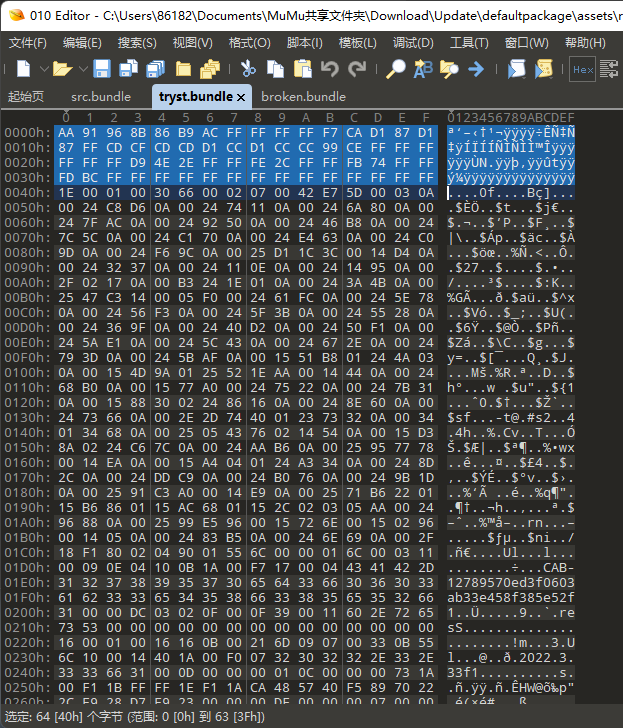
Task: Click byte 1E at row 0040h
Action: (x=66, y=193)
